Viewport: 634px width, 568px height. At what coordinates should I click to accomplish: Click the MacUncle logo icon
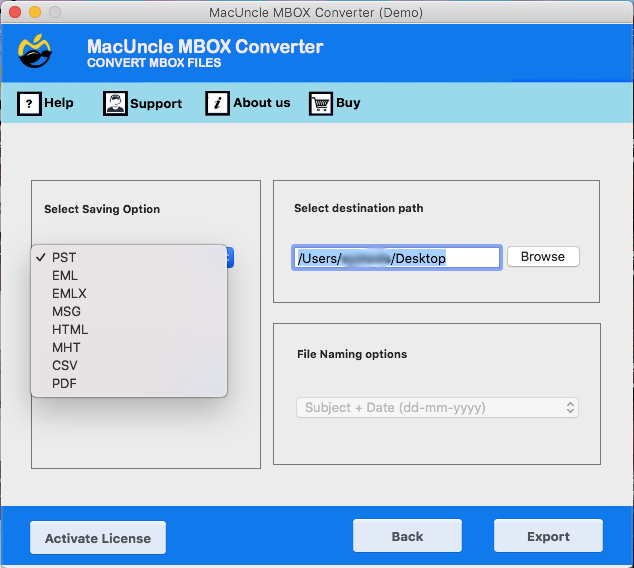35,51
